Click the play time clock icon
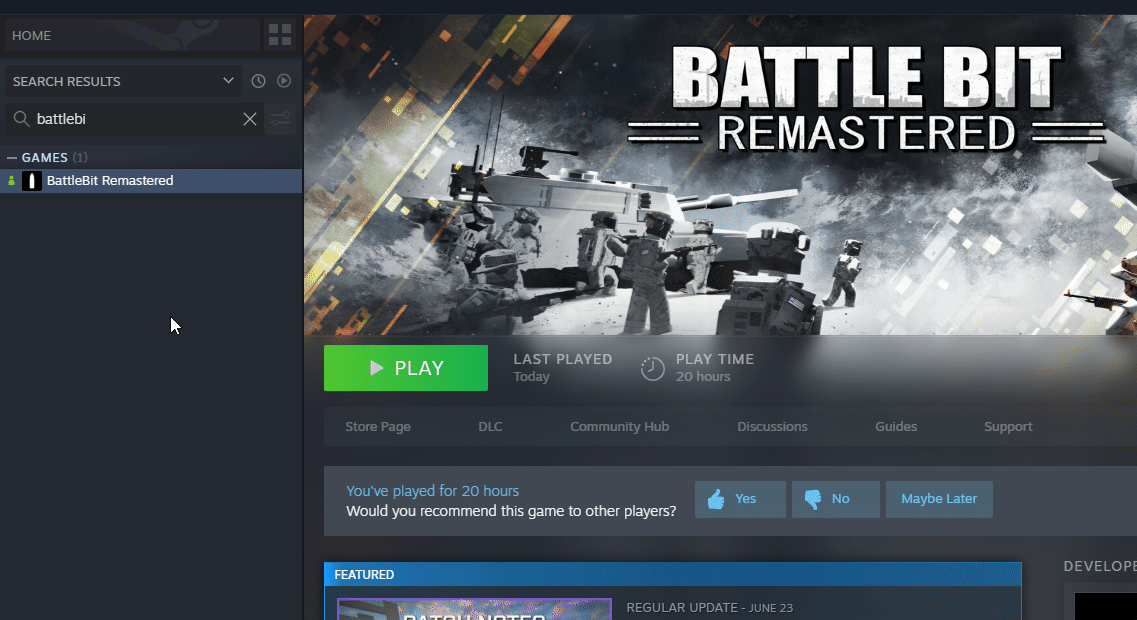 point(652,368)
